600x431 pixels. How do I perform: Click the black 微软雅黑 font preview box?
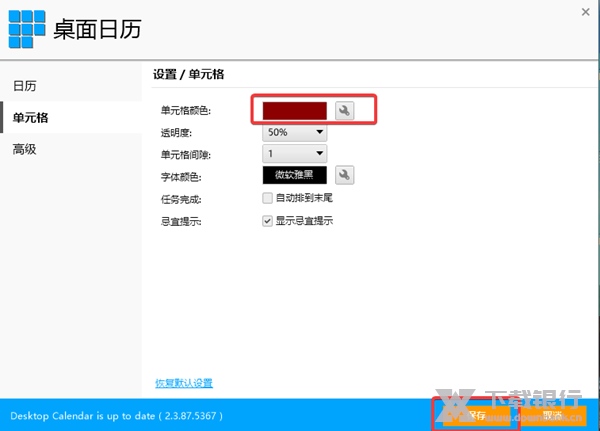pyautogui.click(x=295, y=175)
